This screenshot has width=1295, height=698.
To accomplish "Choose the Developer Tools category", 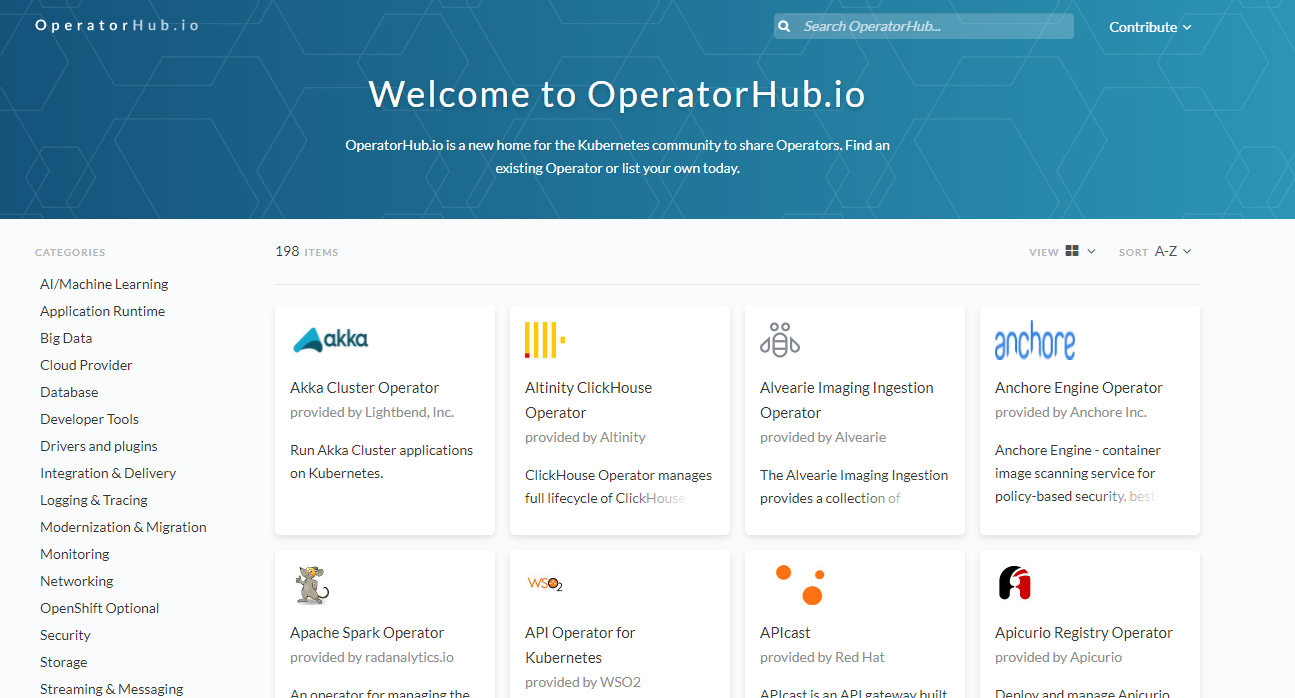I will (x=89, y=419).
